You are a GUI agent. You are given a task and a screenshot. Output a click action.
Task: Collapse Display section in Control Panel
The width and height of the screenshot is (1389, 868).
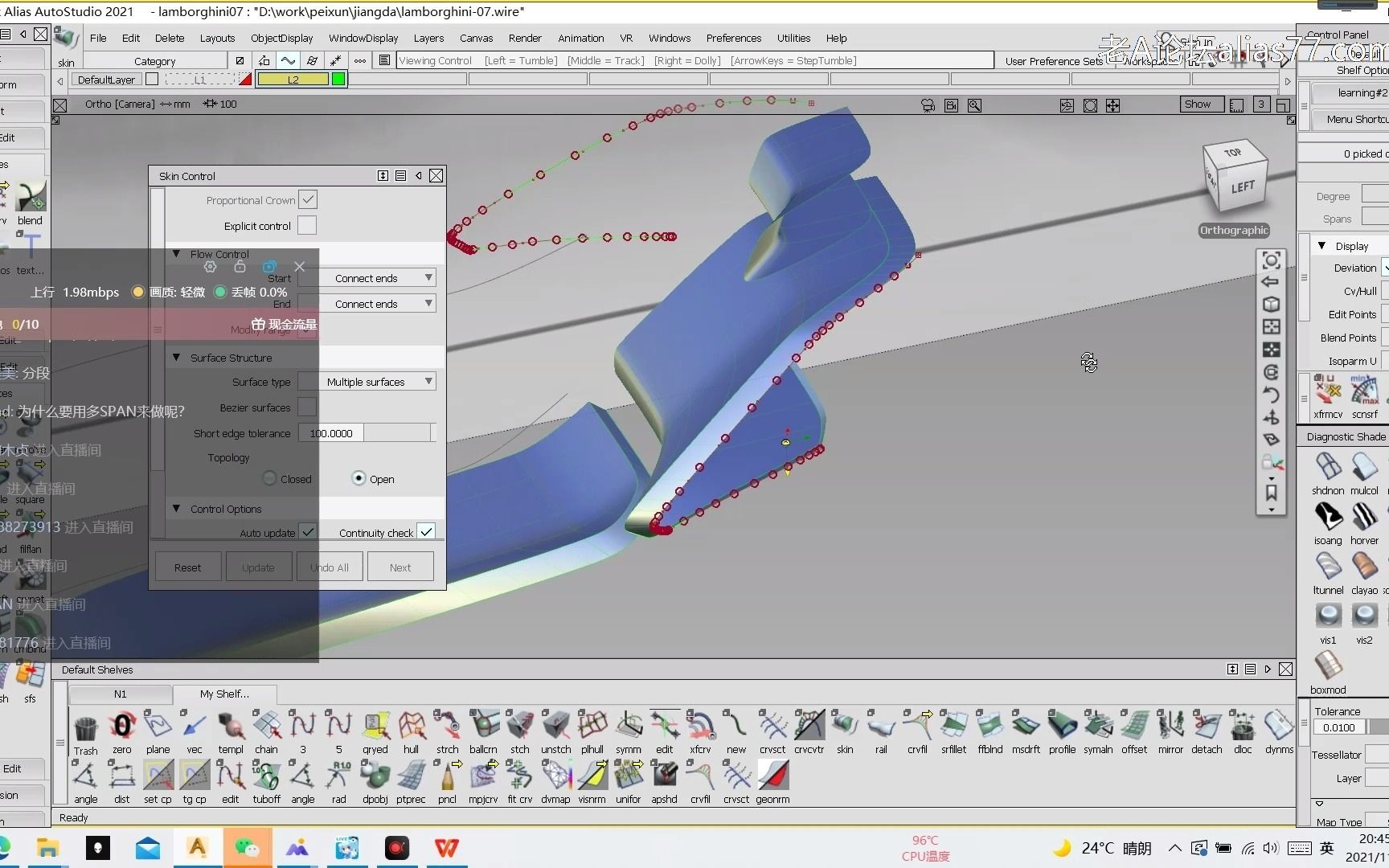(1321, 245)
